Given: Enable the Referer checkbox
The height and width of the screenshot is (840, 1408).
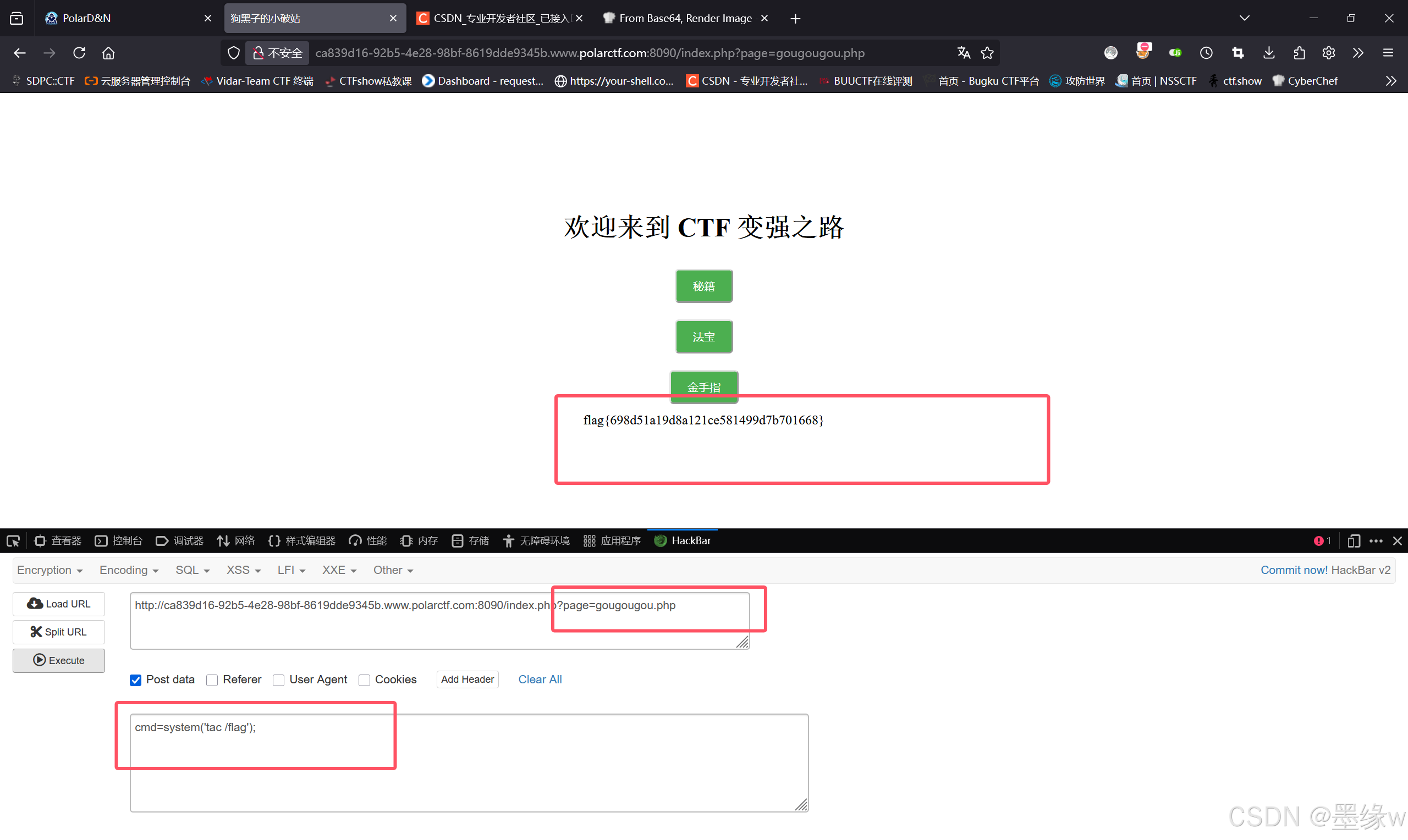Looking at the screenshot, I should click(212, 680).
